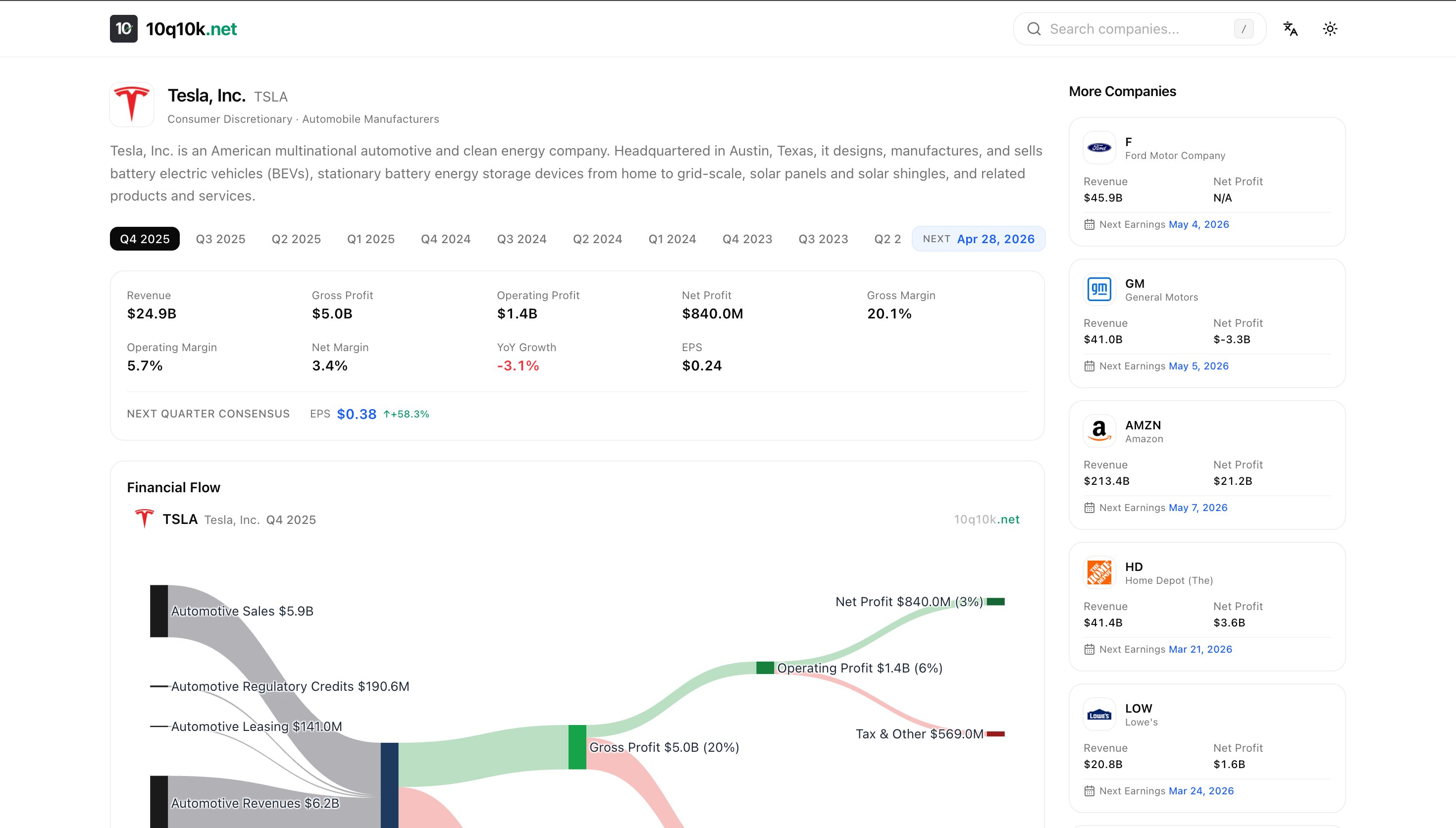Click Lowe's logo in the sidebar
Image resolution: width=1456 pixels, height=828 pixels.
pos(1099,714)
